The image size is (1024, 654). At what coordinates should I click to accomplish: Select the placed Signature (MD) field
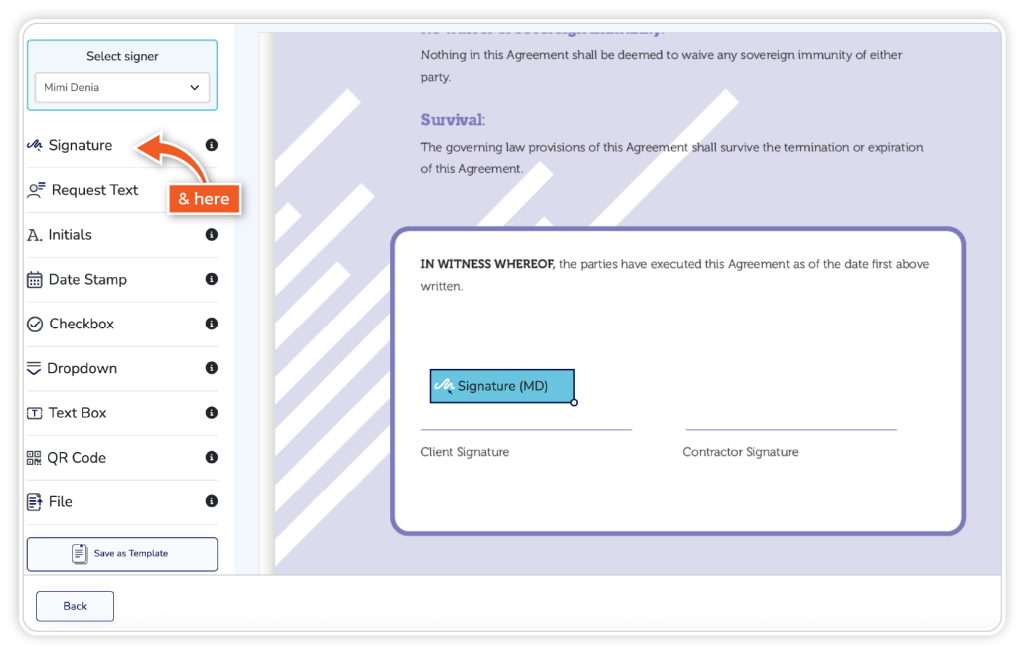pyautogui.click(x=502, y=386)
